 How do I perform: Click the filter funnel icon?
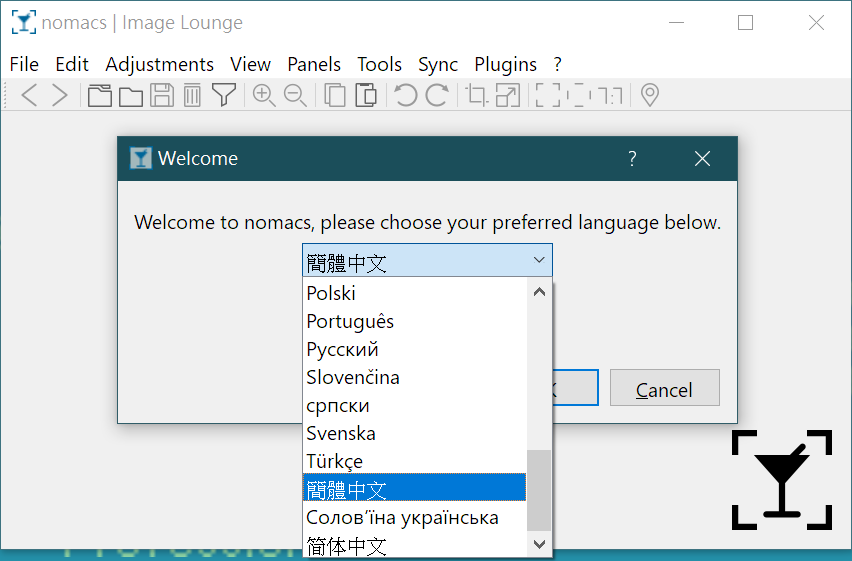[225, 95]
